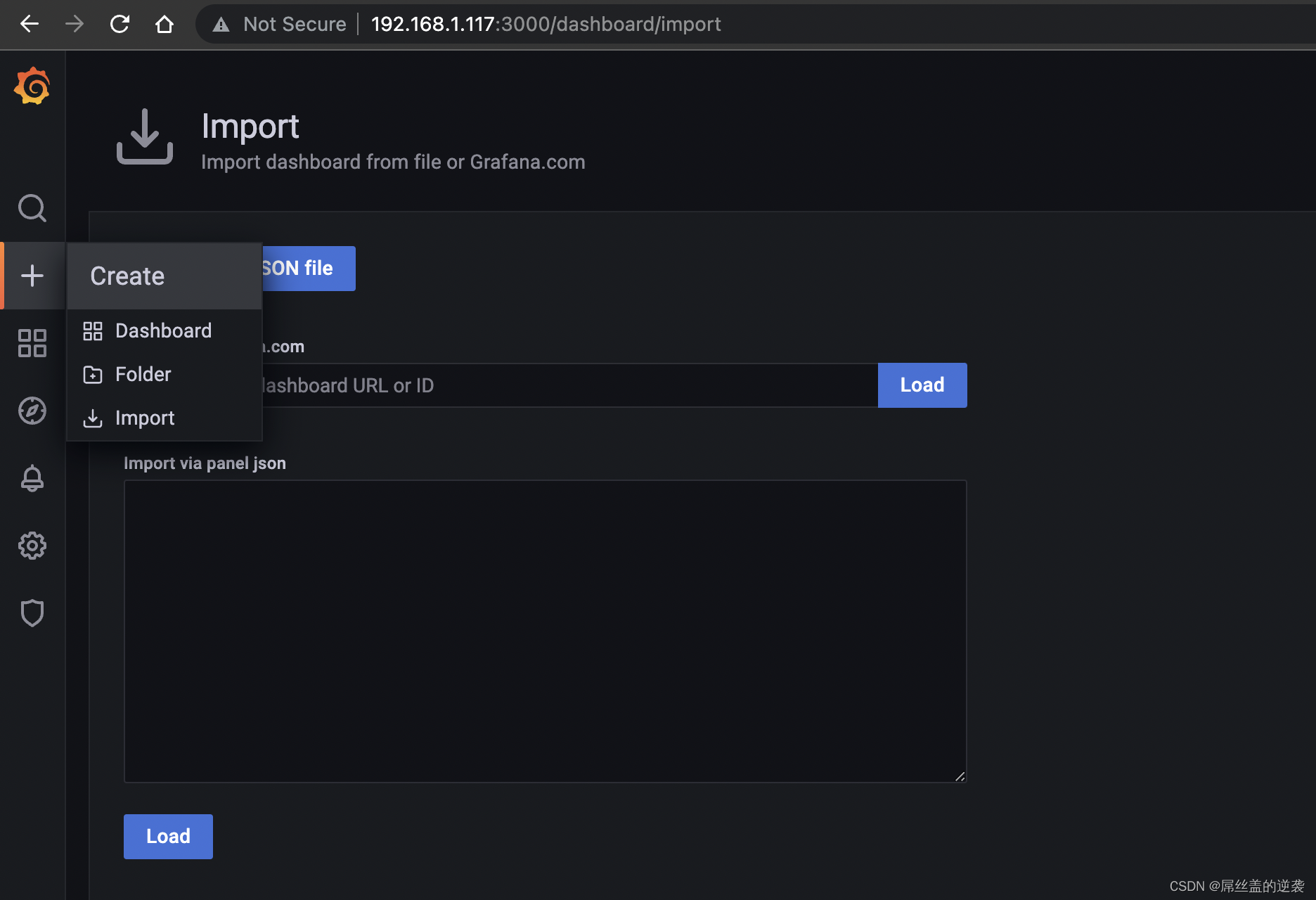Screen dimensions: 1316x900
Task: Click the textarea resize handle corner
Action: point(960,776)
